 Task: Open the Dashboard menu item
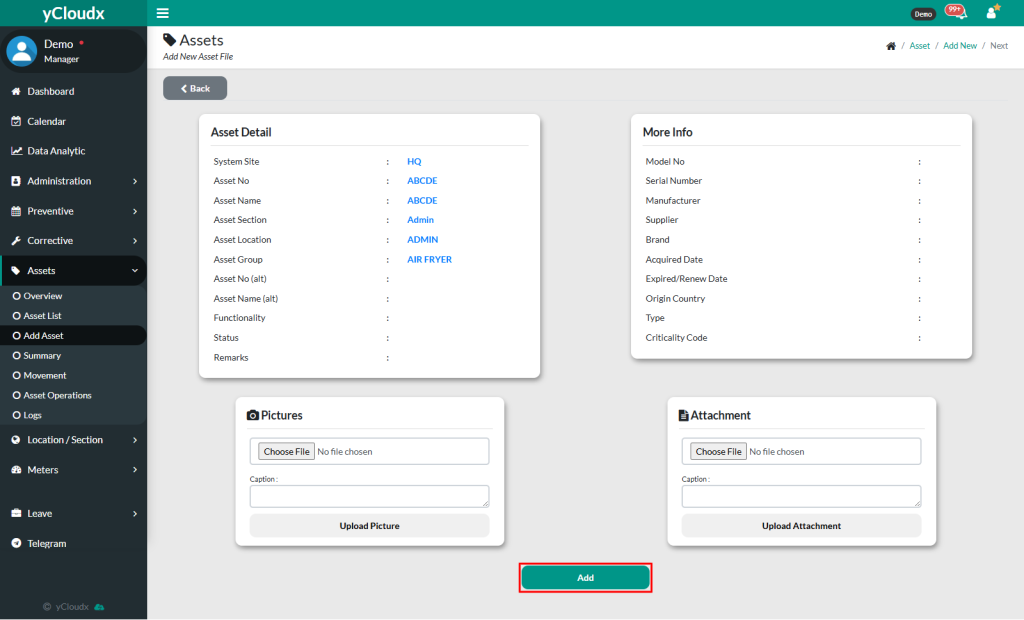[x=50, y=91]
